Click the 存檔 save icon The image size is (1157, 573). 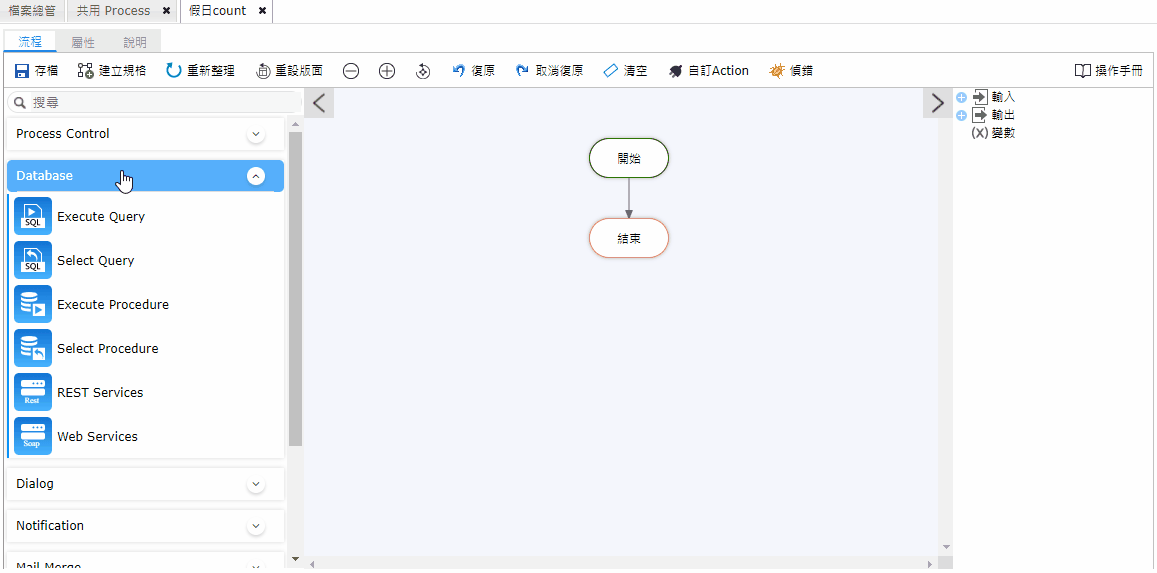(22, 71)
